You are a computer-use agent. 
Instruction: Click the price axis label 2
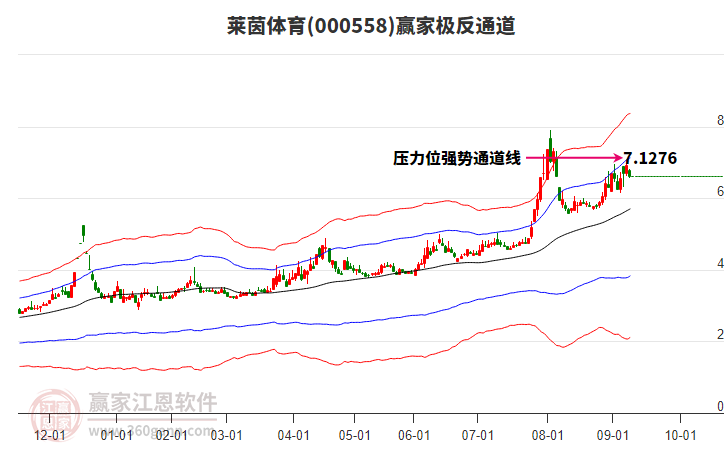(x=720, y=335)
